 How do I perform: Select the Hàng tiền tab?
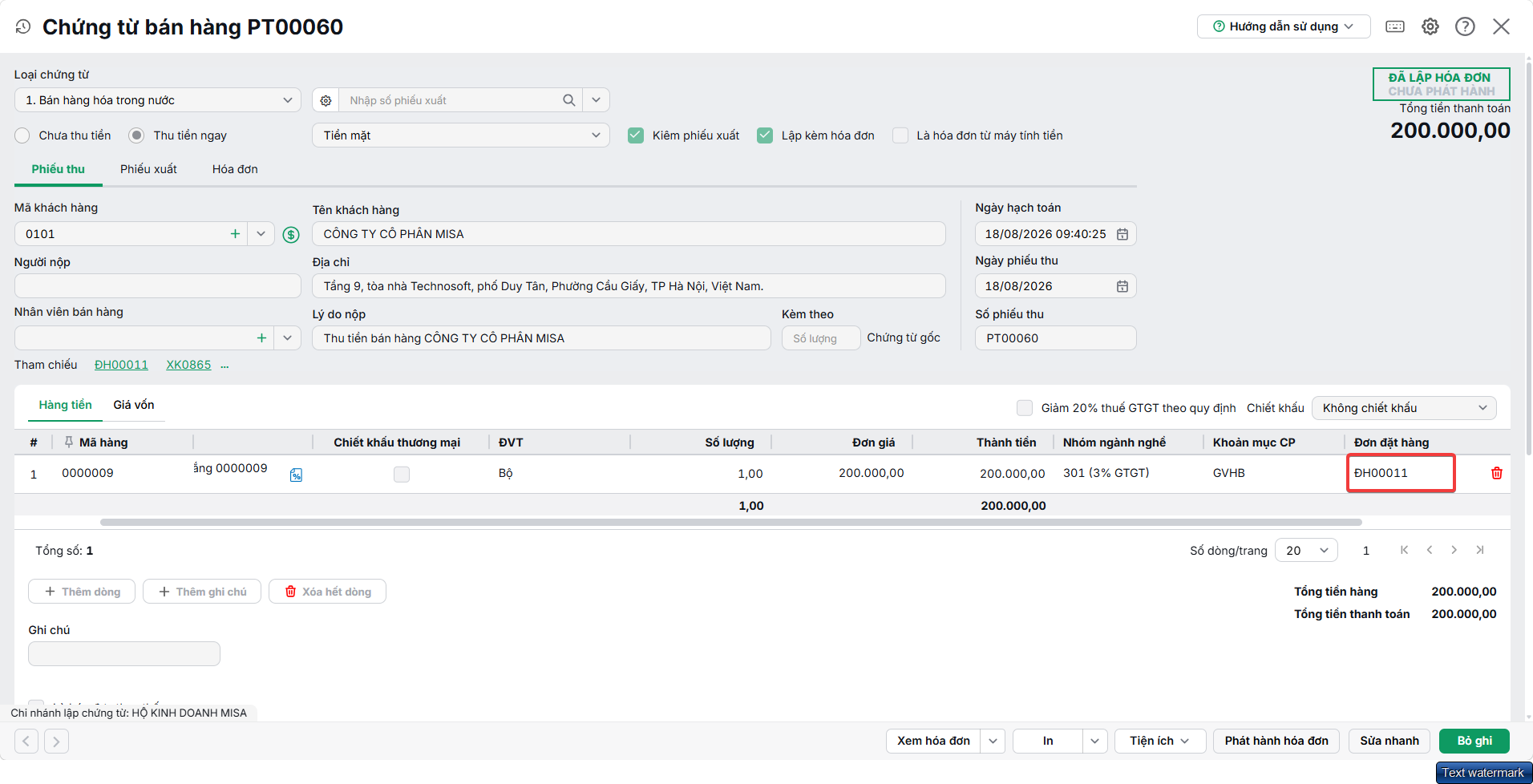66,406
